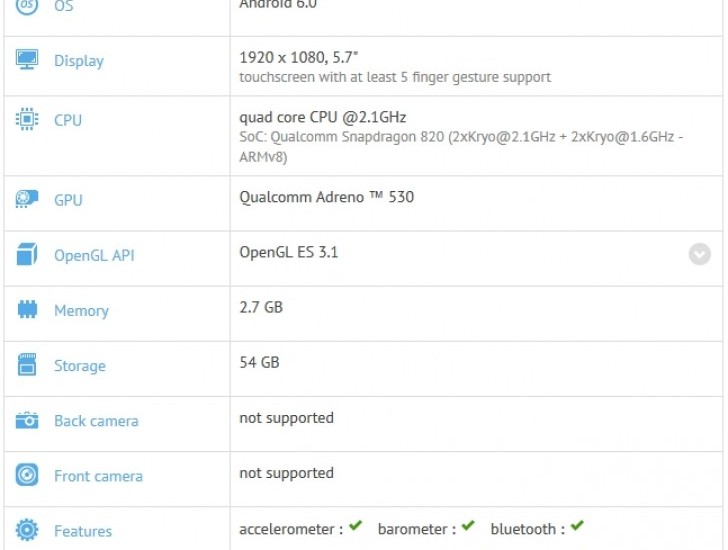
Task: Click the Back camera icon
Action: [x=27, y=421]
